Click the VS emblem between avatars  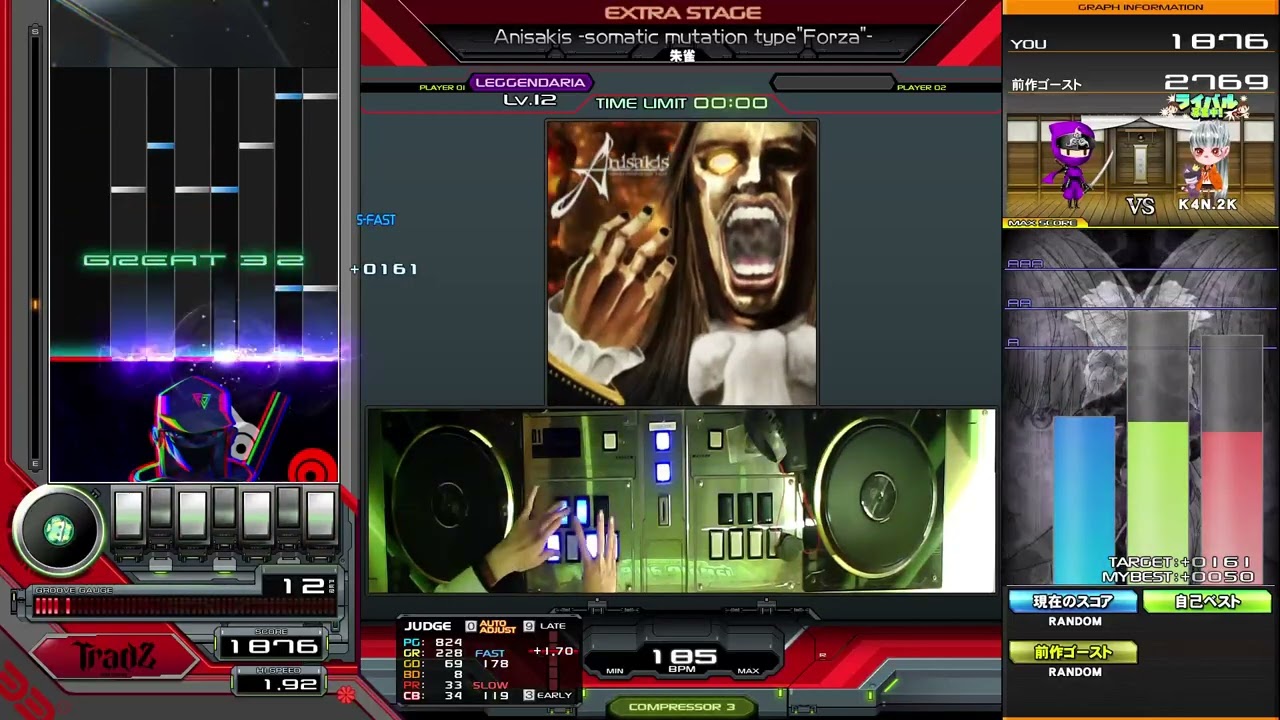pyautogui.click(x=1140, y=206)
